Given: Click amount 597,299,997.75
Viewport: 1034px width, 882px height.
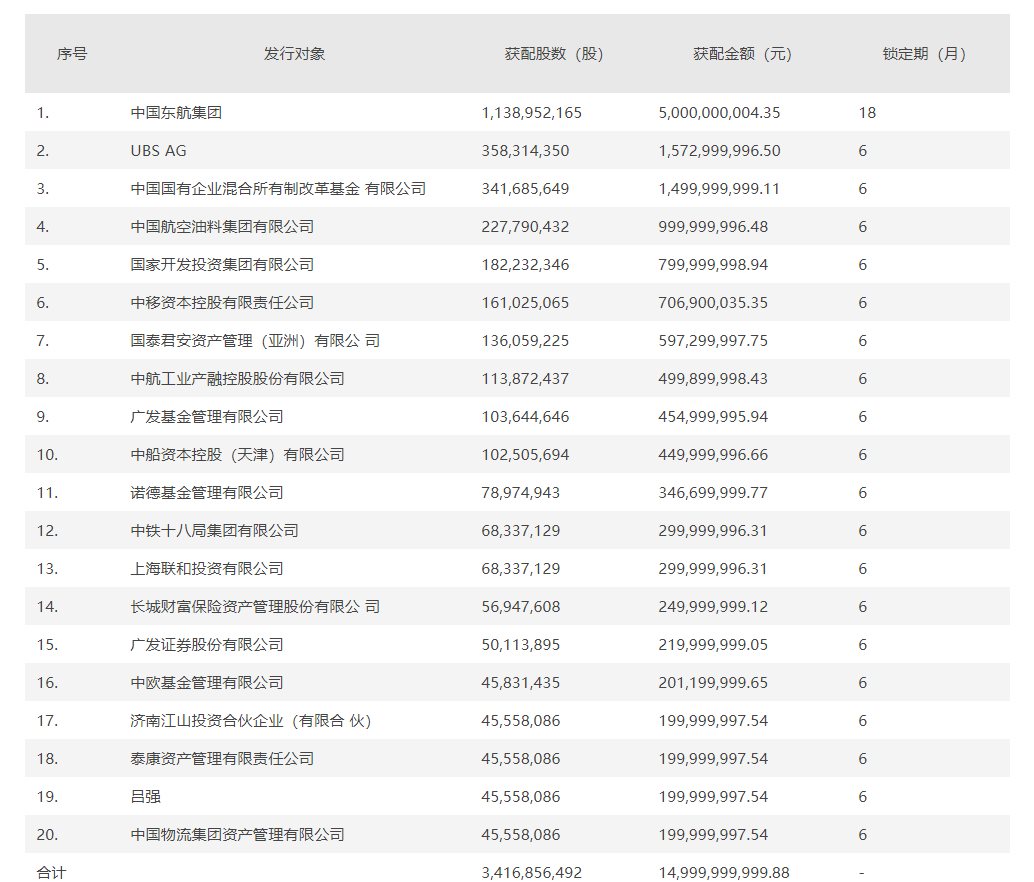Looking at the screenshot, I should (x=713, y=341).
